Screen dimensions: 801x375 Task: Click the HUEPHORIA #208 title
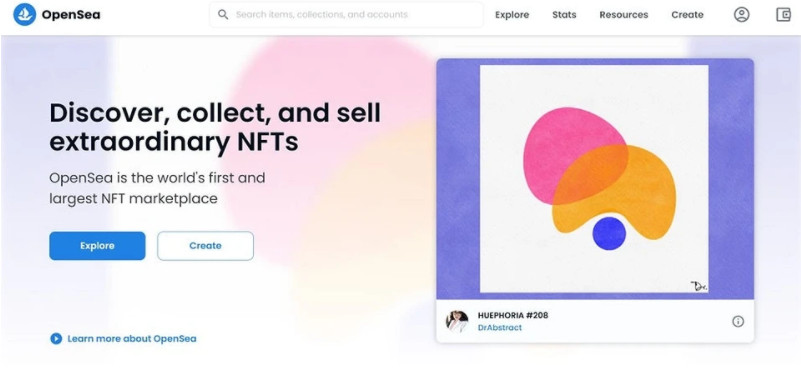point(513,315)
